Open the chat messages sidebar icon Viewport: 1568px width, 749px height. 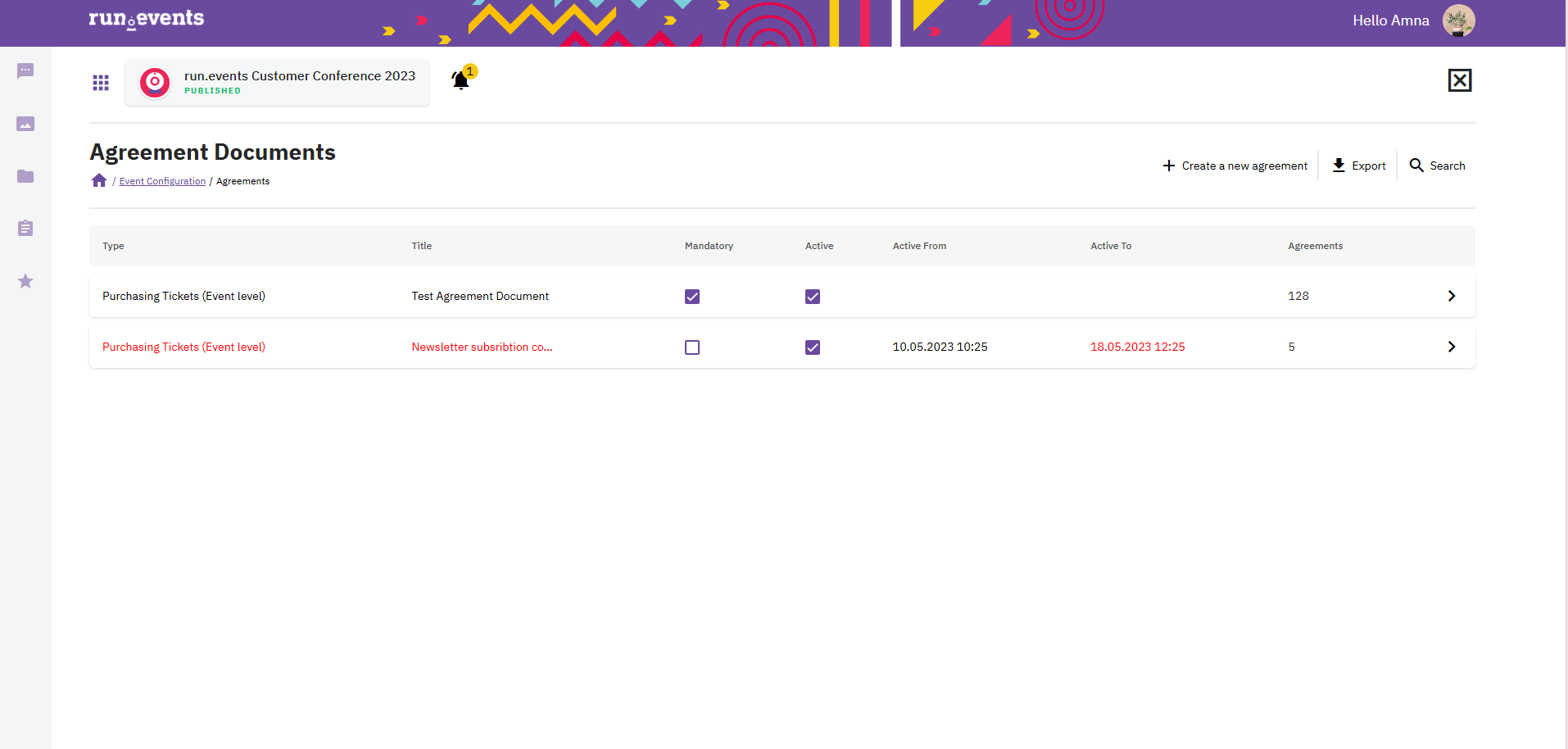point(25,71)
